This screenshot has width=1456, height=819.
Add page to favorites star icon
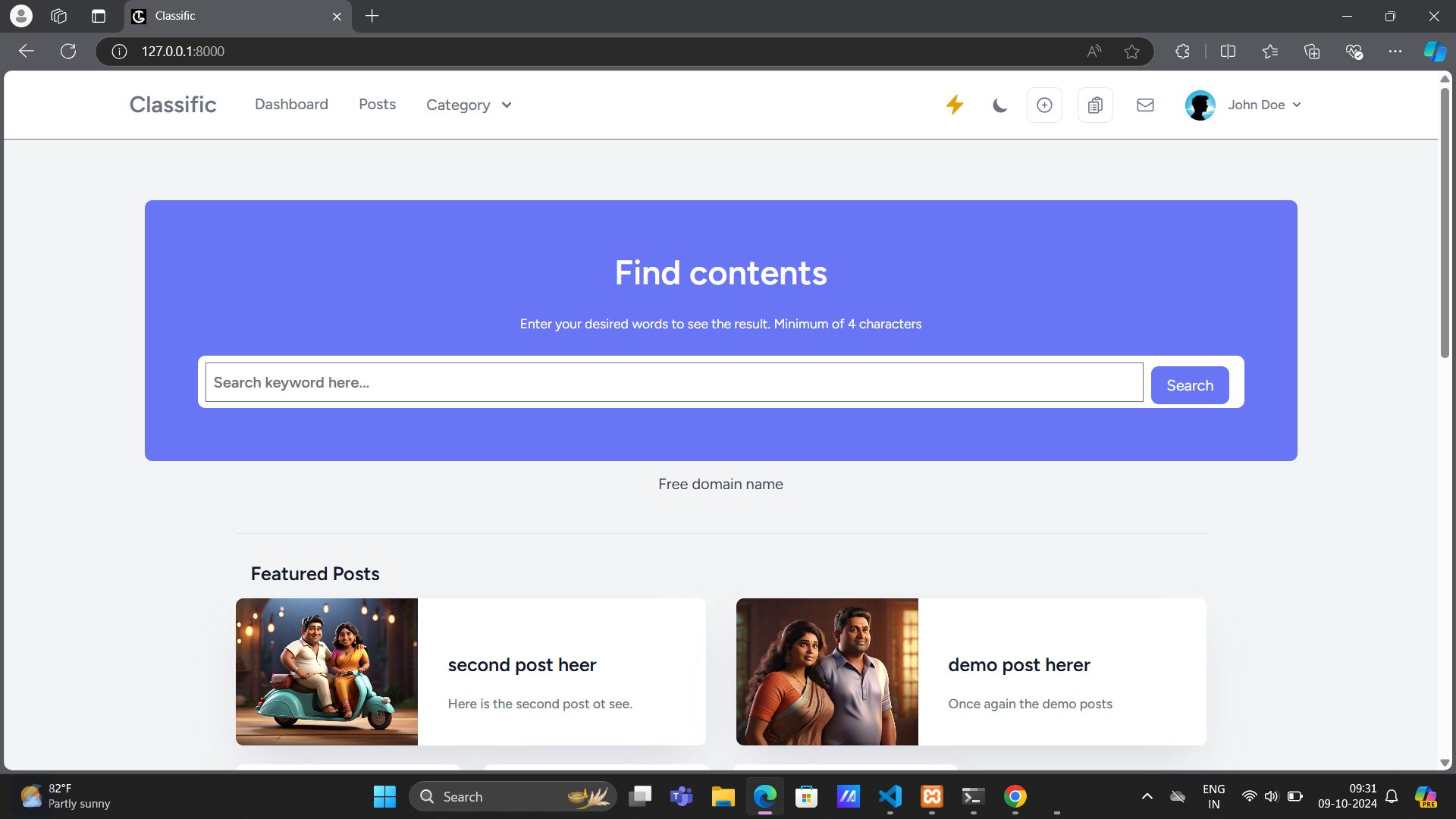(1131, 52)
